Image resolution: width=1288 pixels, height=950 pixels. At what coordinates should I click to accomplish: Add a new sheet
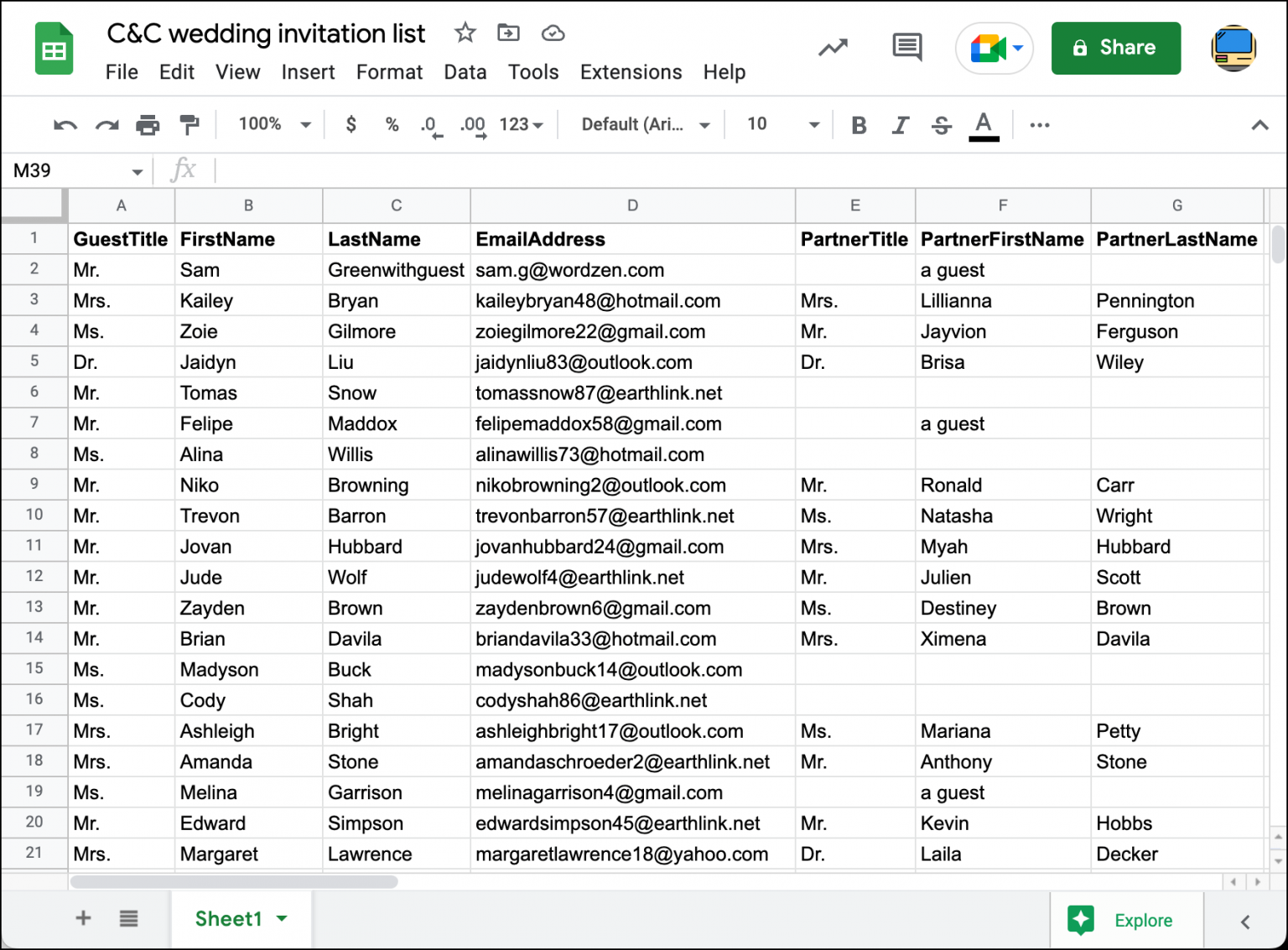83,918
